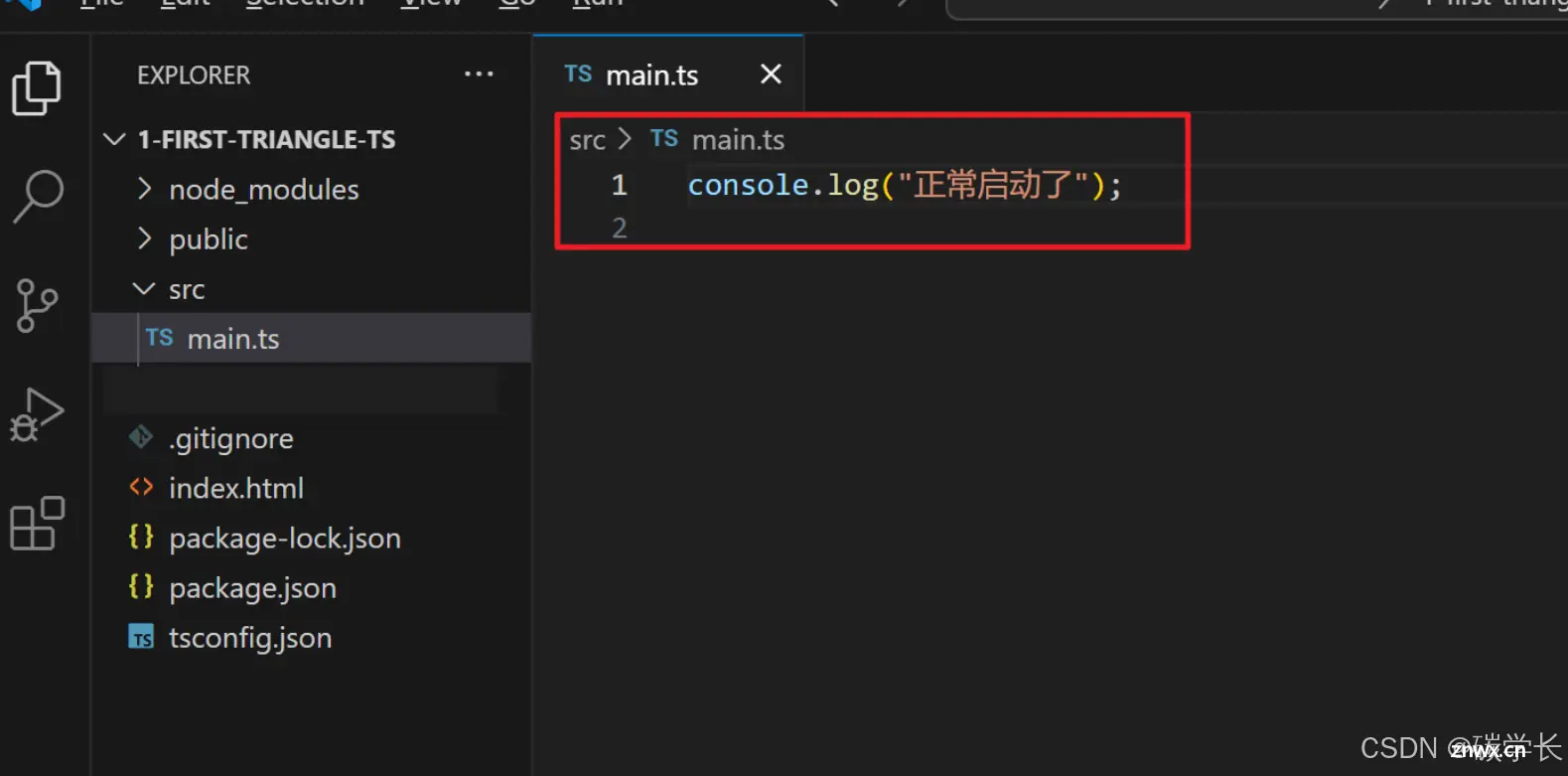Screen dimensions: 1568x776
Task: Click the git icon beside .gitignore
Action: point(141,437)
